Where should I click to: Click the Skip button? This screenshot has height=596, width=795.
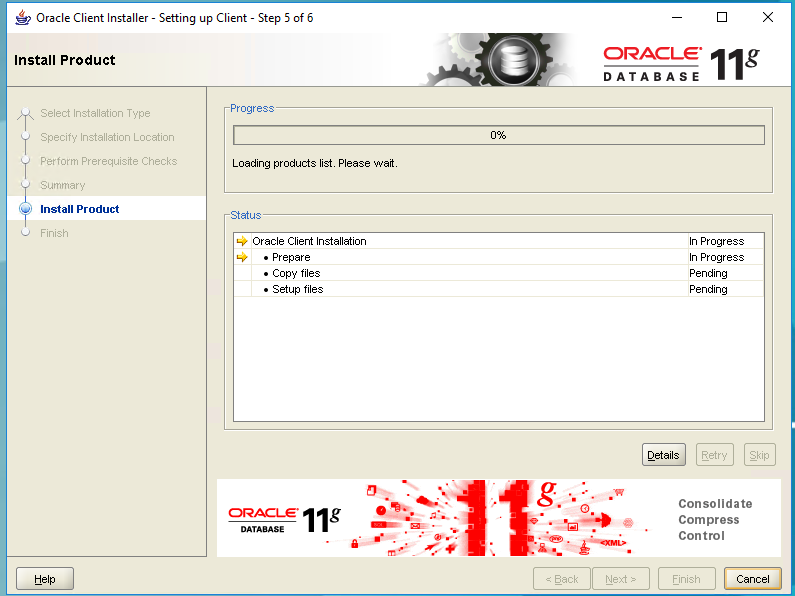[x=759, y=455]
